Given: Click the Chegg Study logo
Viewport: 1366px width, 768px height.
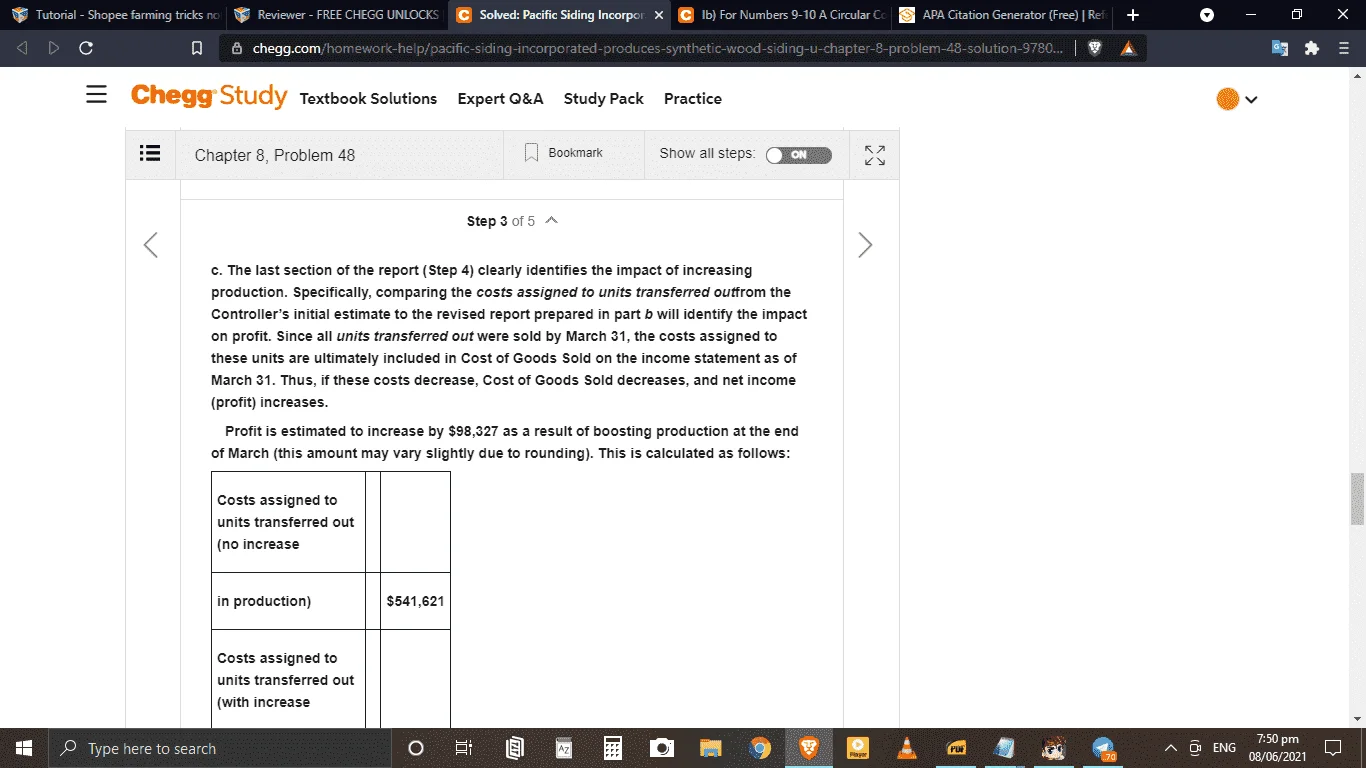Looking at the screenshot, I should (209, 97).
